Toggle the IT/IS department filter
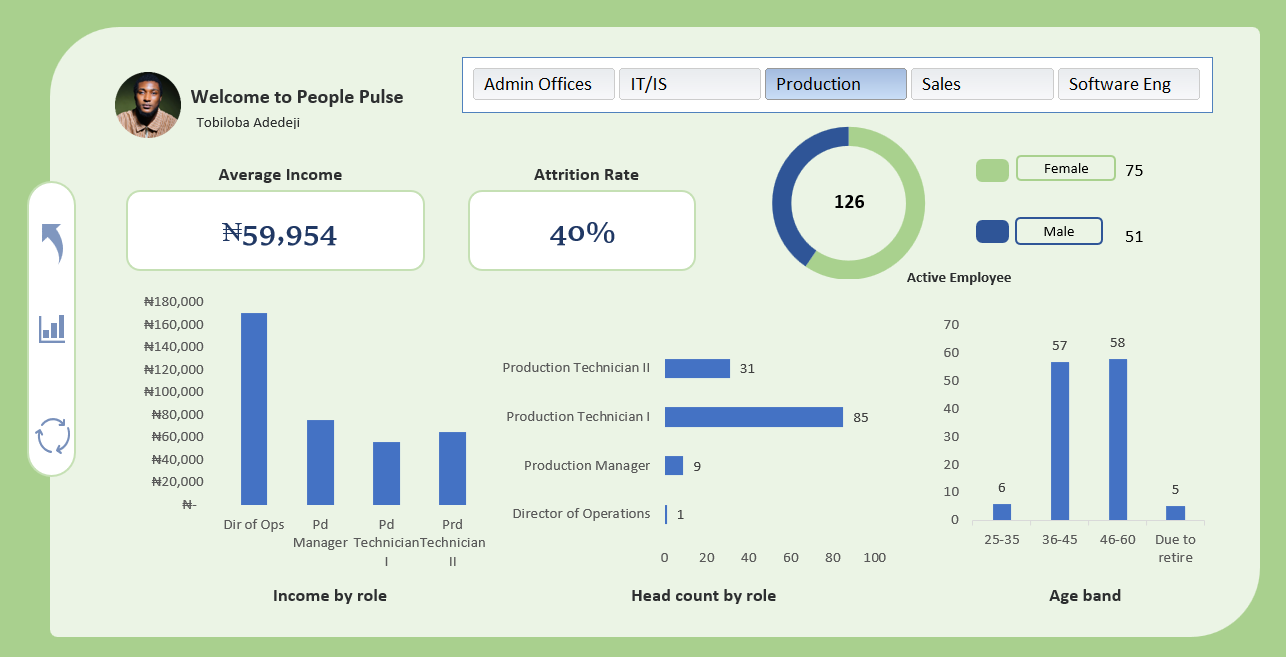Screen dimensions: 1286x657 690,84
